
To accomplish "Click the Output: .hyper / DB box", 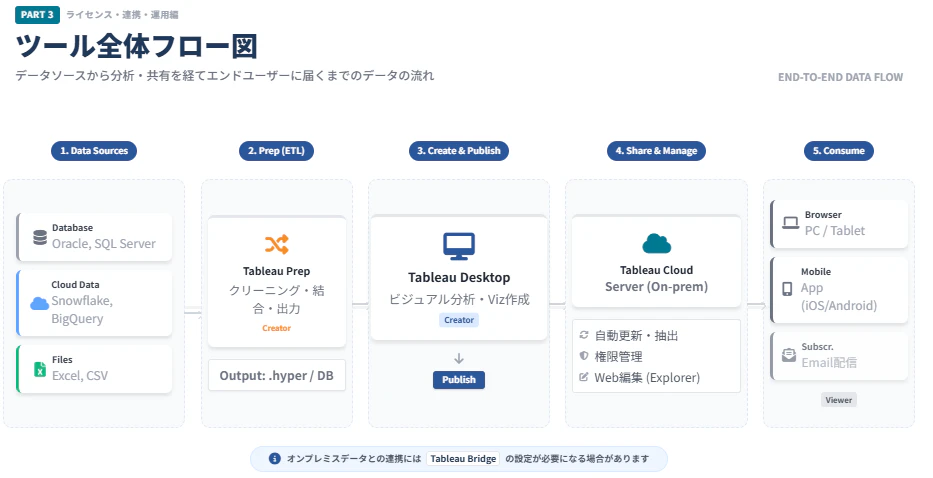I will (x=277, y=376).
